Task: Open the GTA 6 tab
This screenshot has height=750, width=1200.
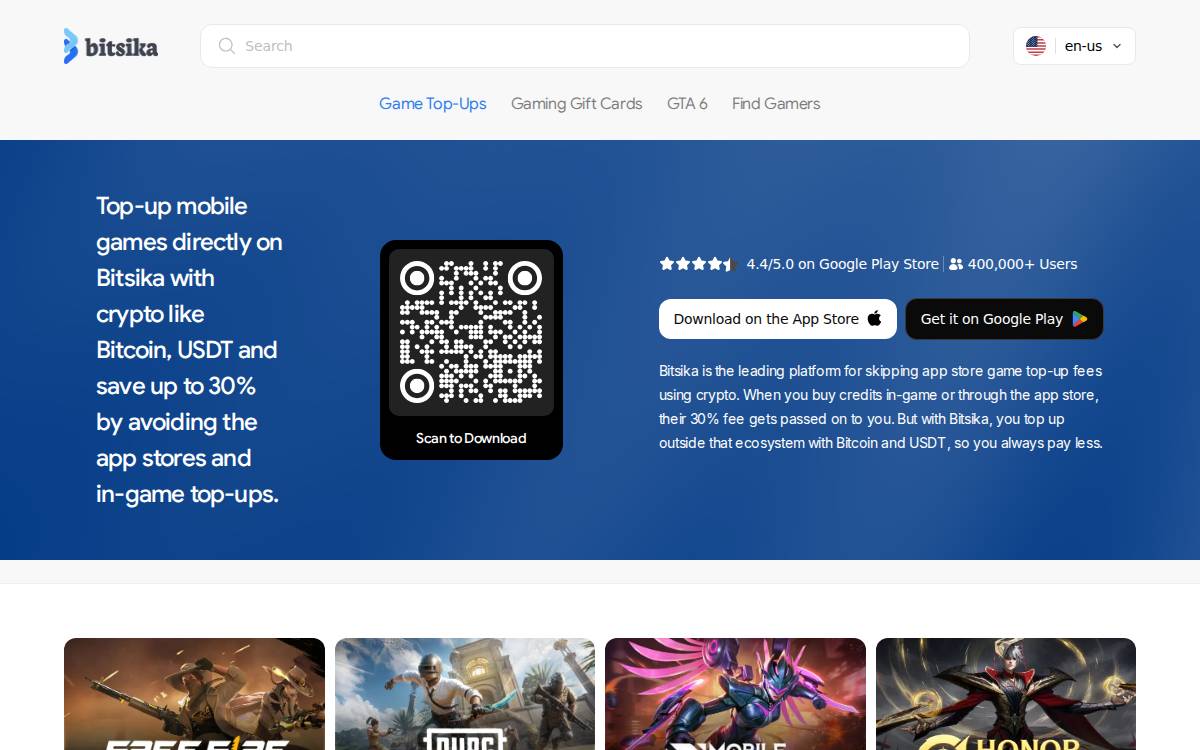Action: click(687, 103)
